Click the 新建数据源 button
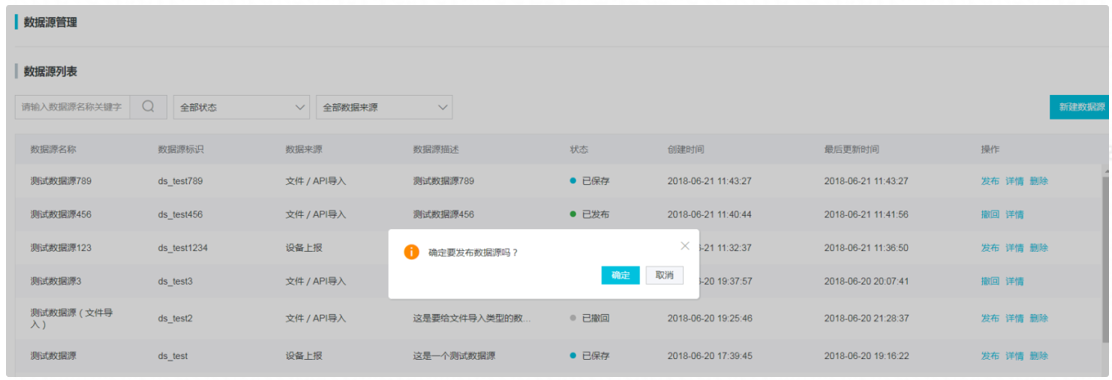Screen dimensions: 1112x380 coord(1080,106)
